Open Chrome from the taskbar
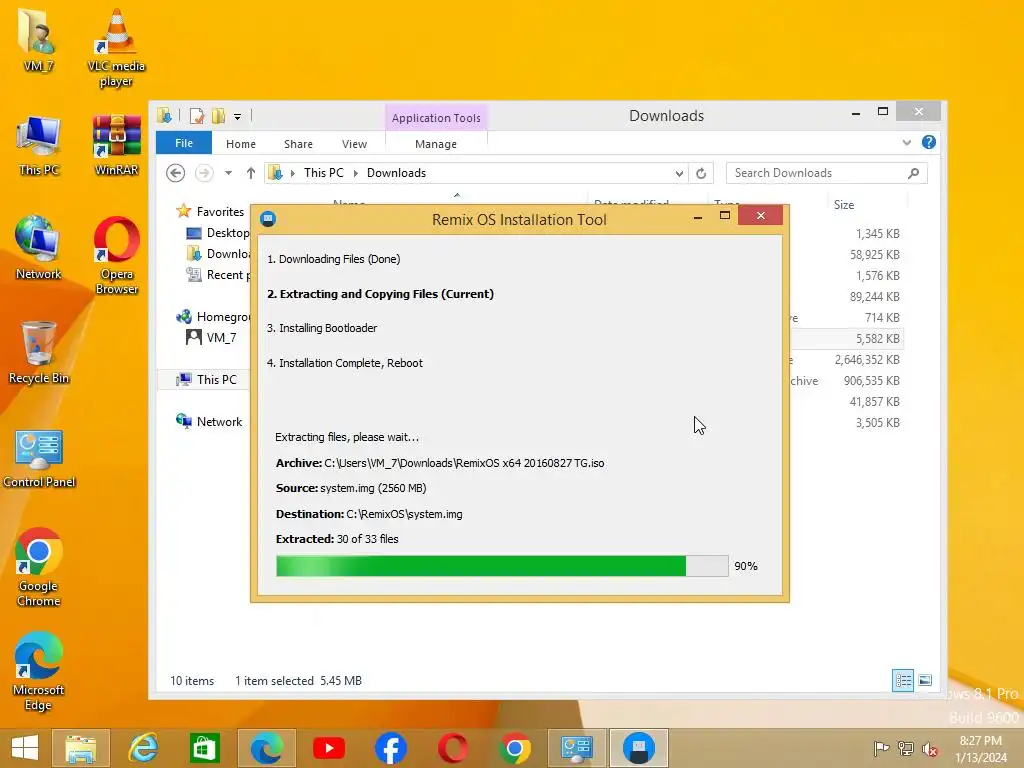The height and width of the screenshot is (768, 1024). [515, 748]
